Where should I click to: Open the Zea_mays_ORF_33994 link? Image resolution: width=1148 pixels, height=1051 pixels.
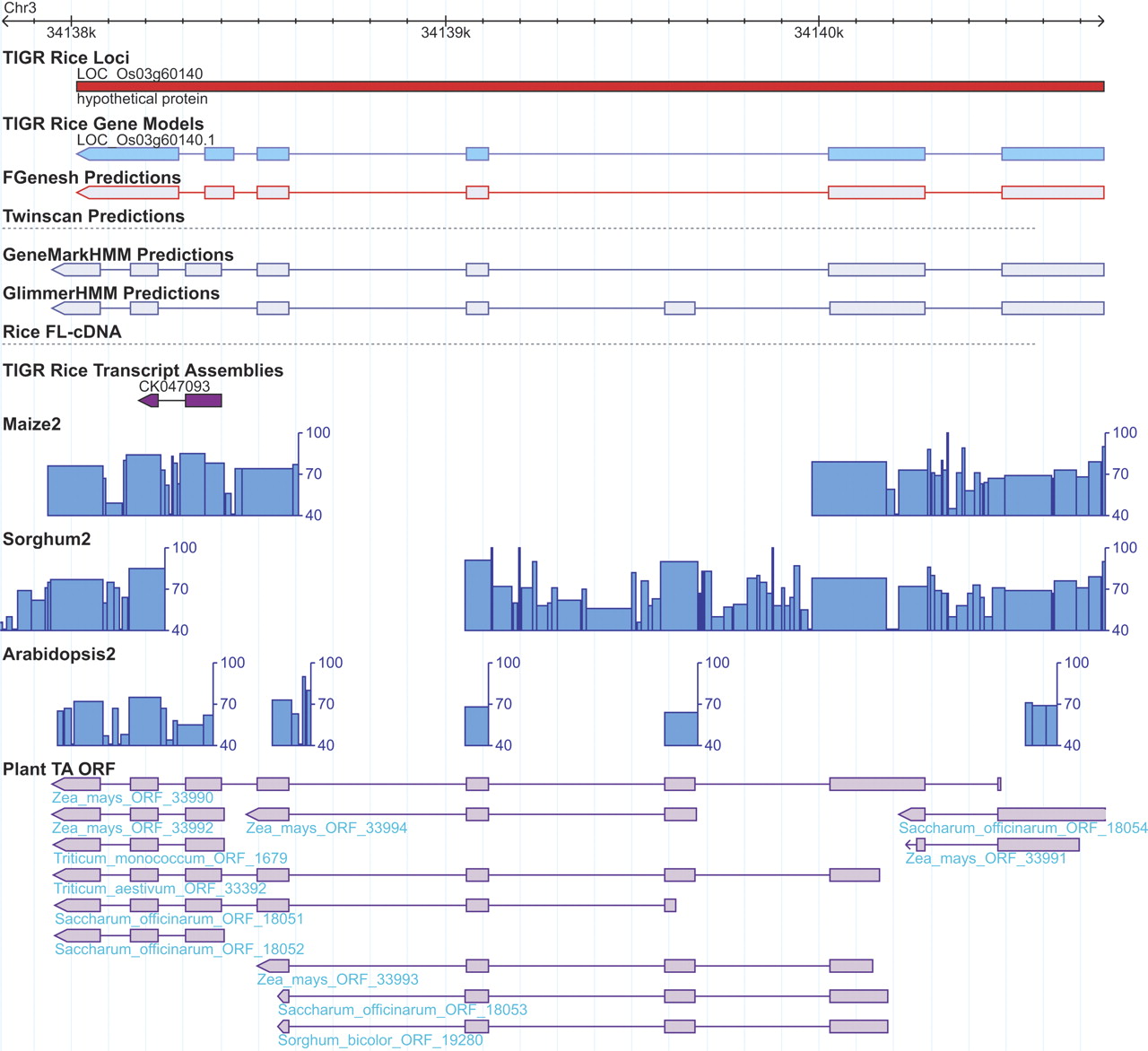326,829
